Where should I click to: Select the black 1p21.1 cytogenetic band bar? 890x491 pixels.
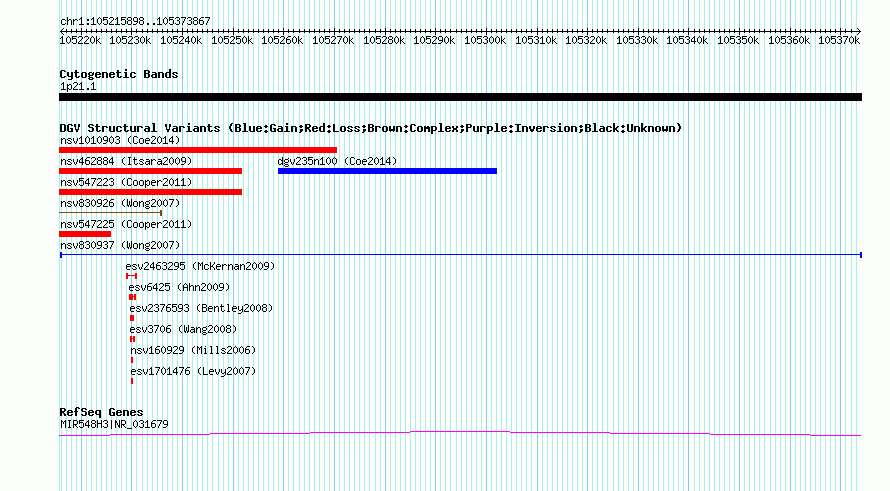(x=460, y=97)
